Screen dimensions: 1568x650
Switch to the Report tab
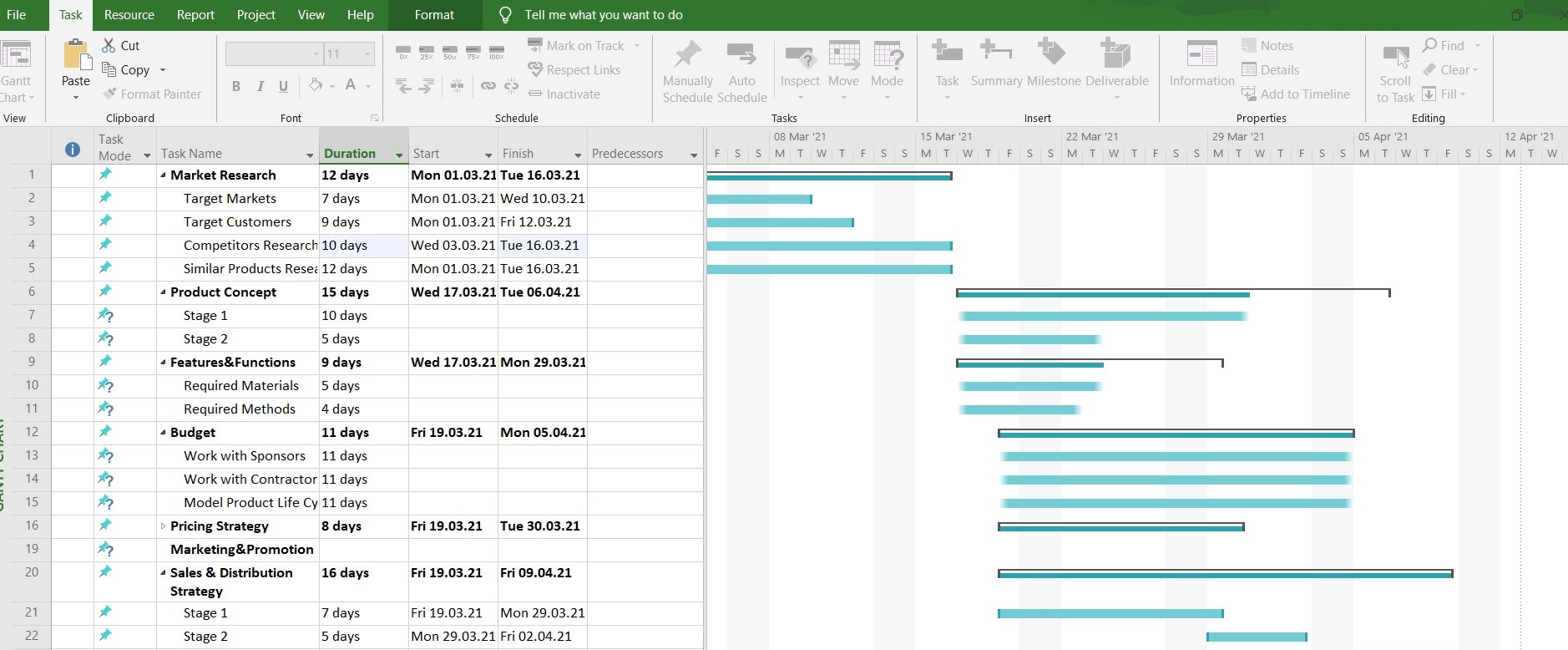(x=195, y=15)
